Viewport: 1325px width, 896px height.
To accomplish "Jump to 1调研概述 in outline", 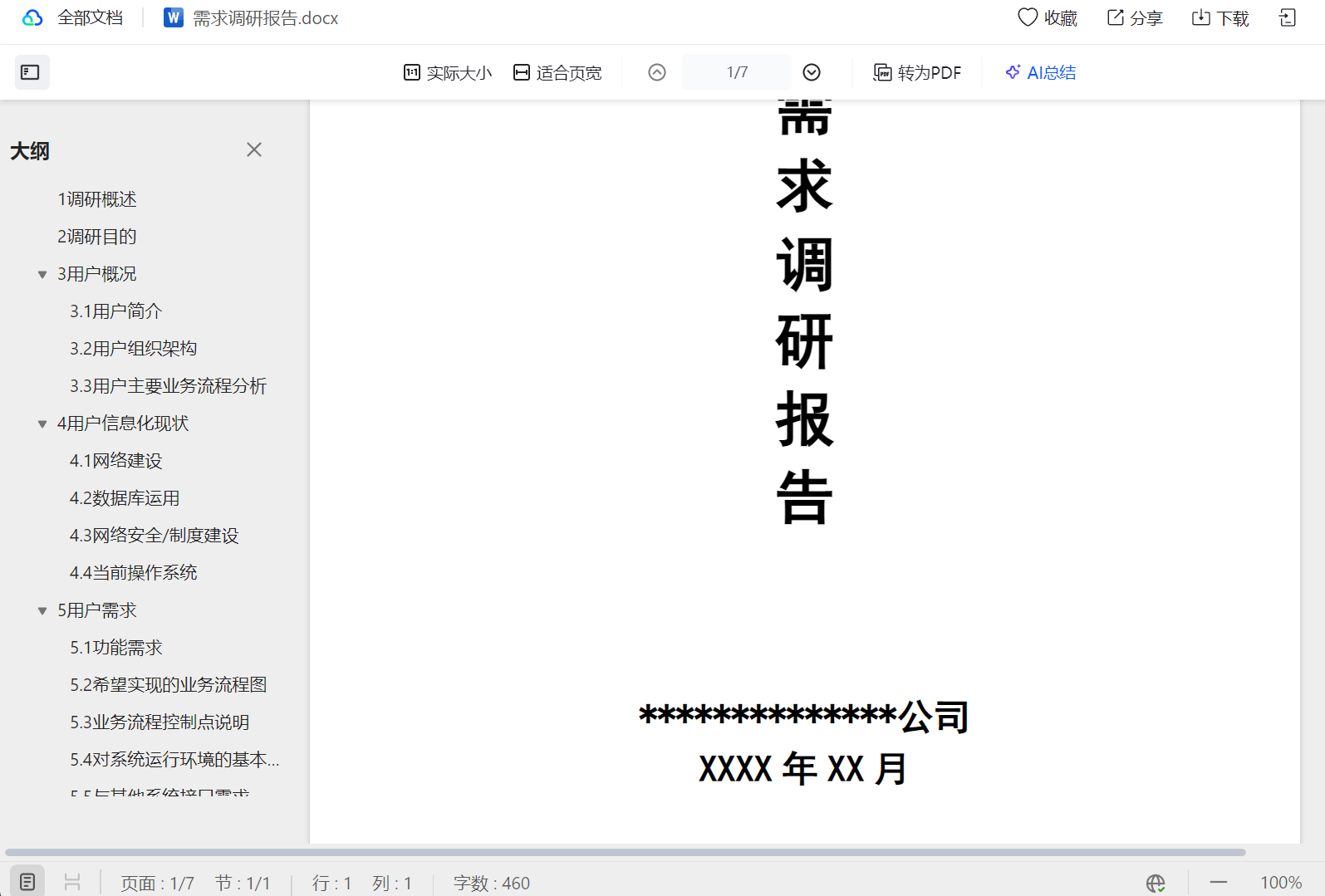I will 97,199.
